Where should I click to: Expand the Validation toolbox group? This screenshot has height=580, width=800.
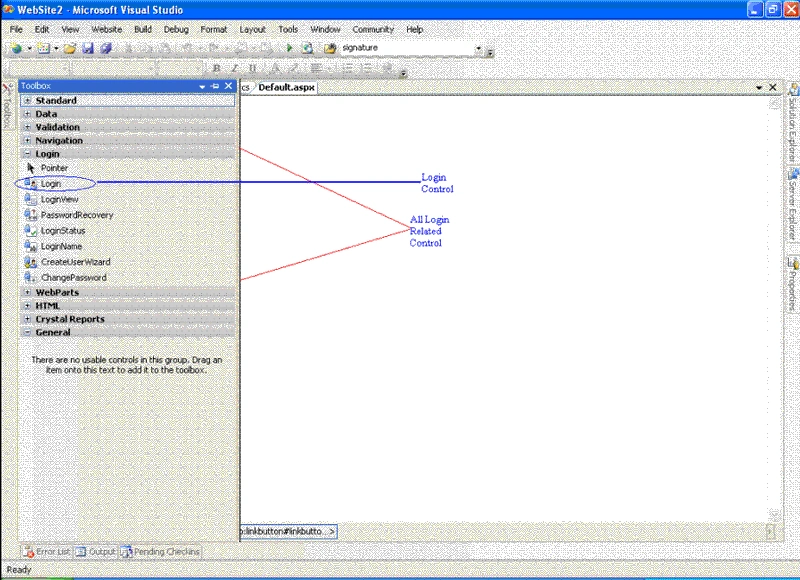28,128
